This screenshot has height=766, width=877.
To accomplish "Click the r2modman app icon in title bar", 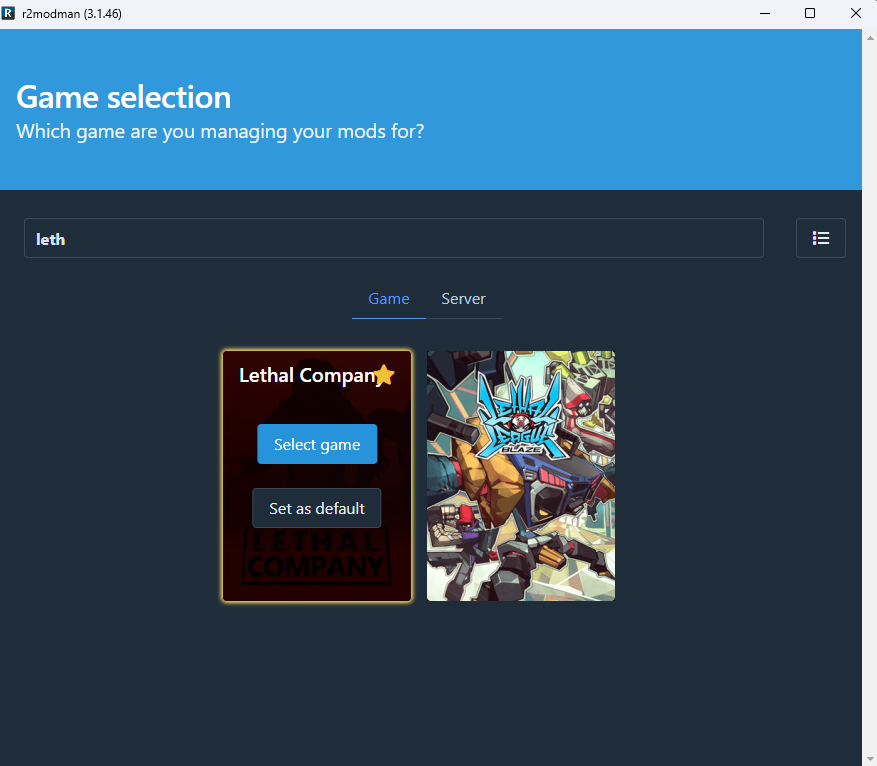I will coord(8,13).
